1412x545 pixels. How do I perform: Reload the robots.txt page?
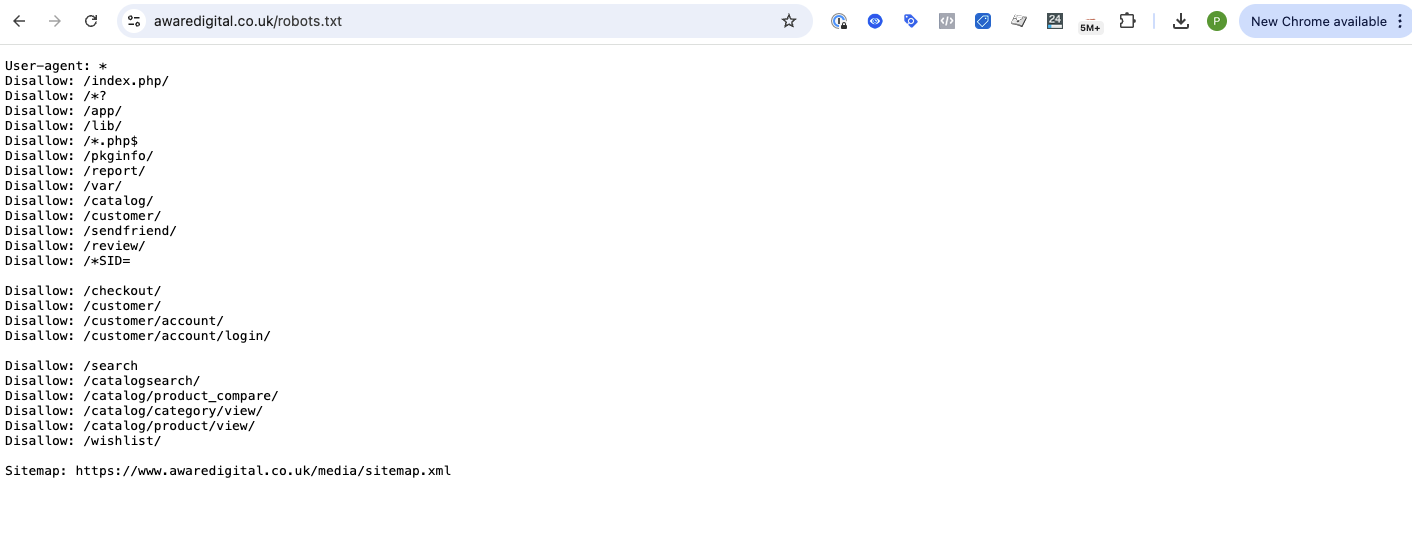(x=91, y=21)
